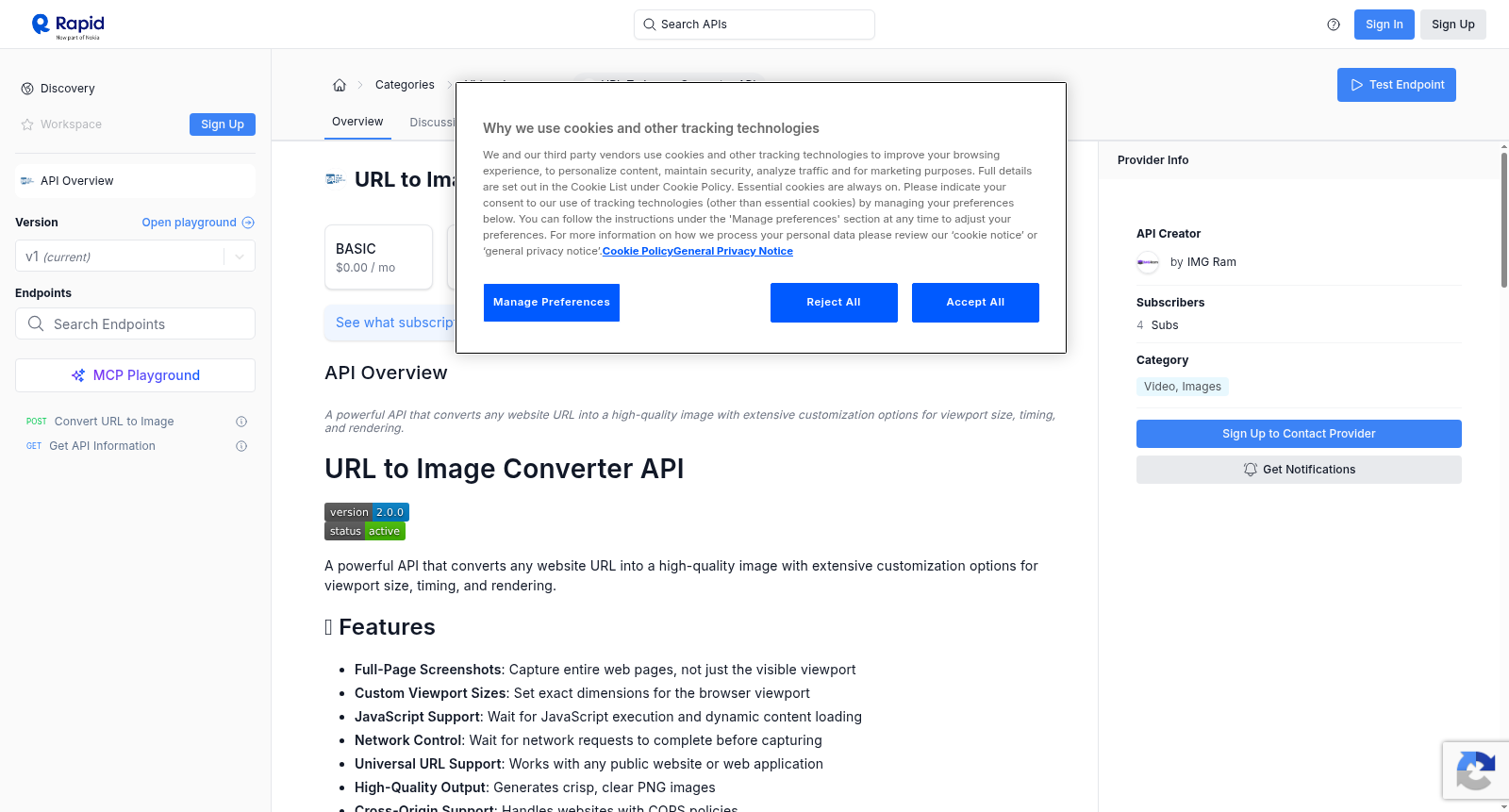This screenshot has height=812, width=1509.
Task: Click info icon beside Get API Information
Action: coord(241,446)
